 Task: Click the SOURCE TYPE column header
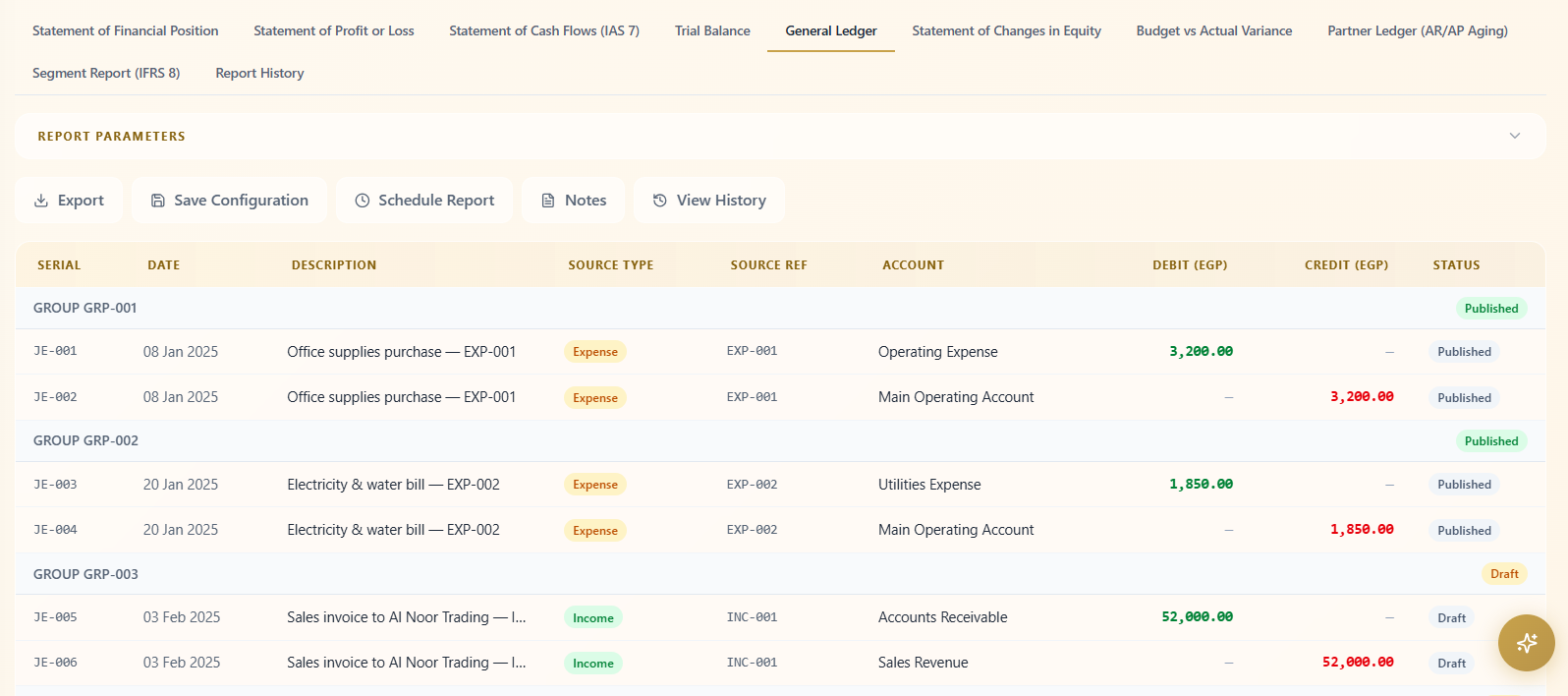[x=610, y=265]
